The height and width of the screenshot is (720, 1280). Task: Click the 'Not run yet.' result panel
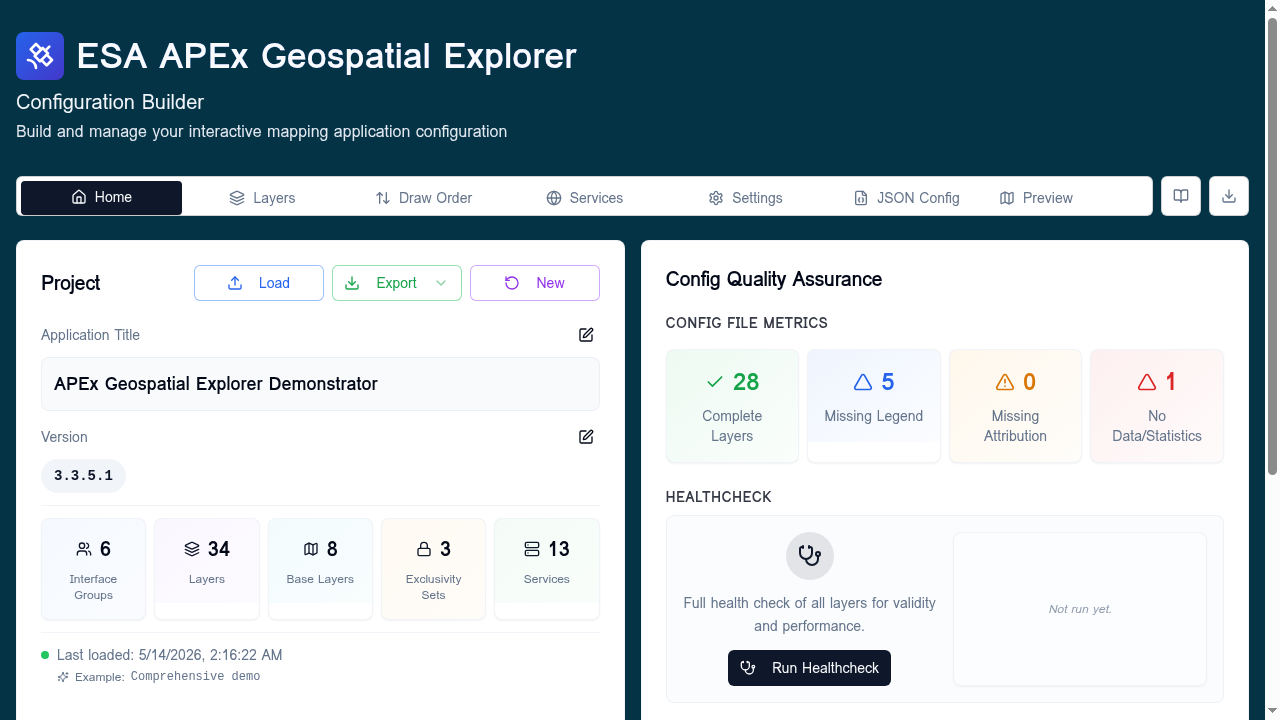tap(1080, 609)
